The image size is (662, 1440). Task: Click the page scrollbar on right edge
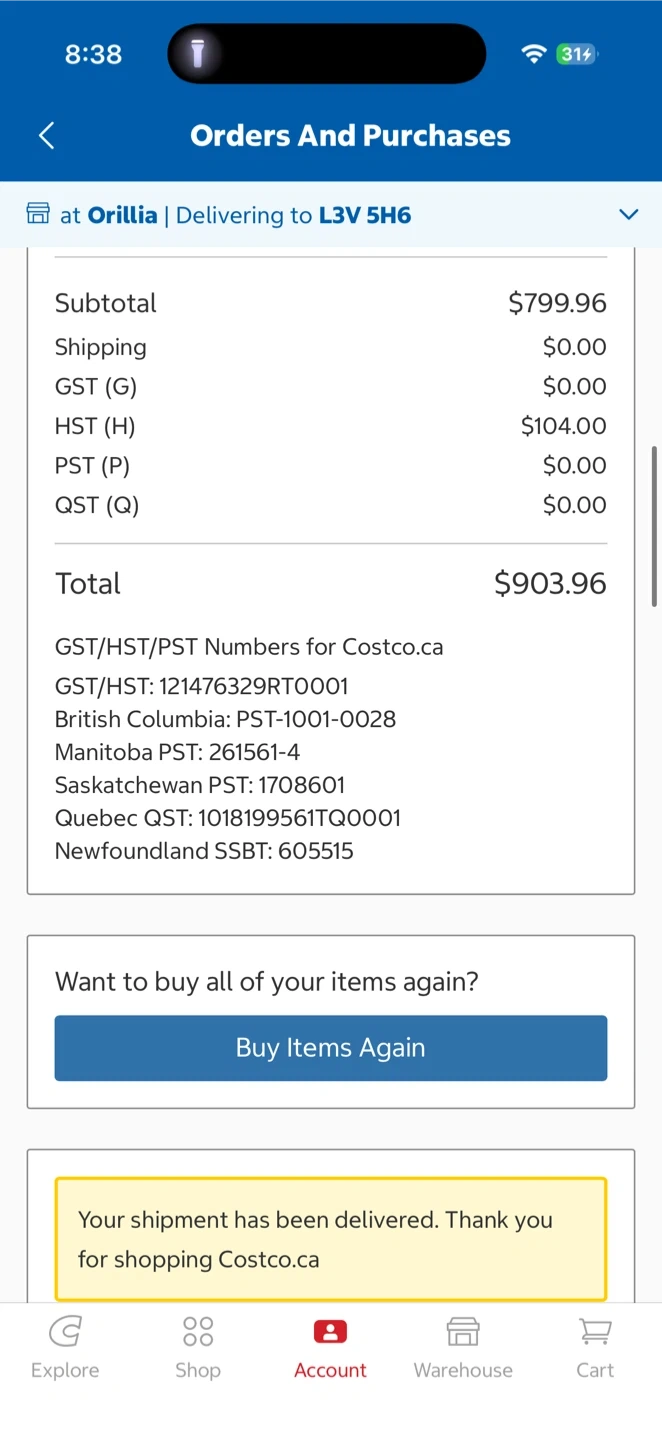[x=655, y=526]
